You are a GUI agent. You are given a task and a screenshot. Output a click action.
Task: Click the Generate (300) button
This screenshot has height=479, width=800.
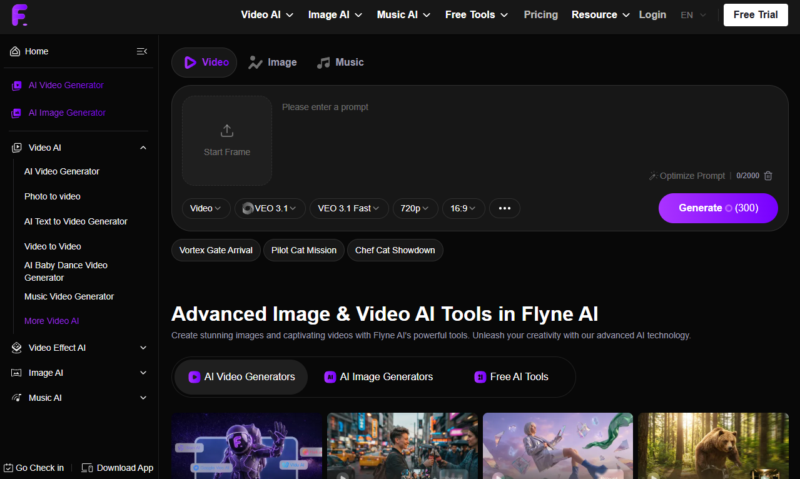(x=718, y=208)
